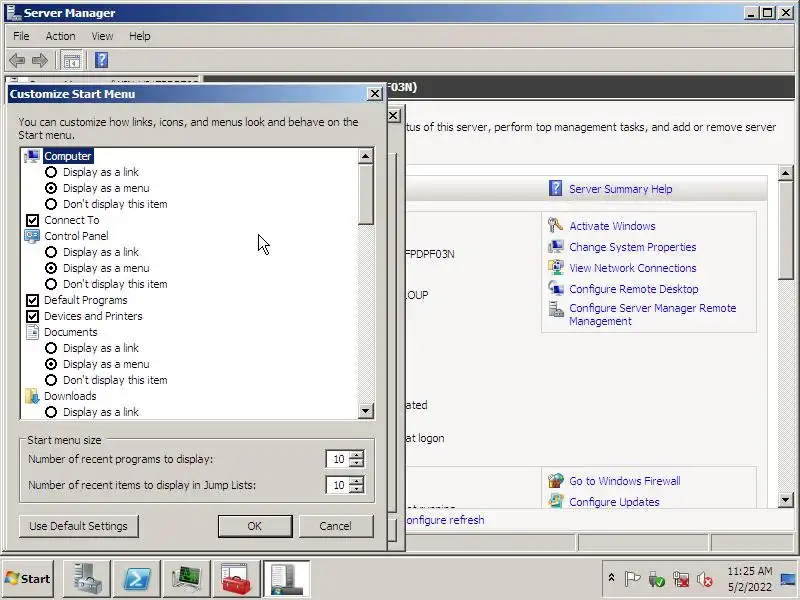Click the network disconnected tray icon
Viewport: 800px width, 600px height.
pos(681,579)
